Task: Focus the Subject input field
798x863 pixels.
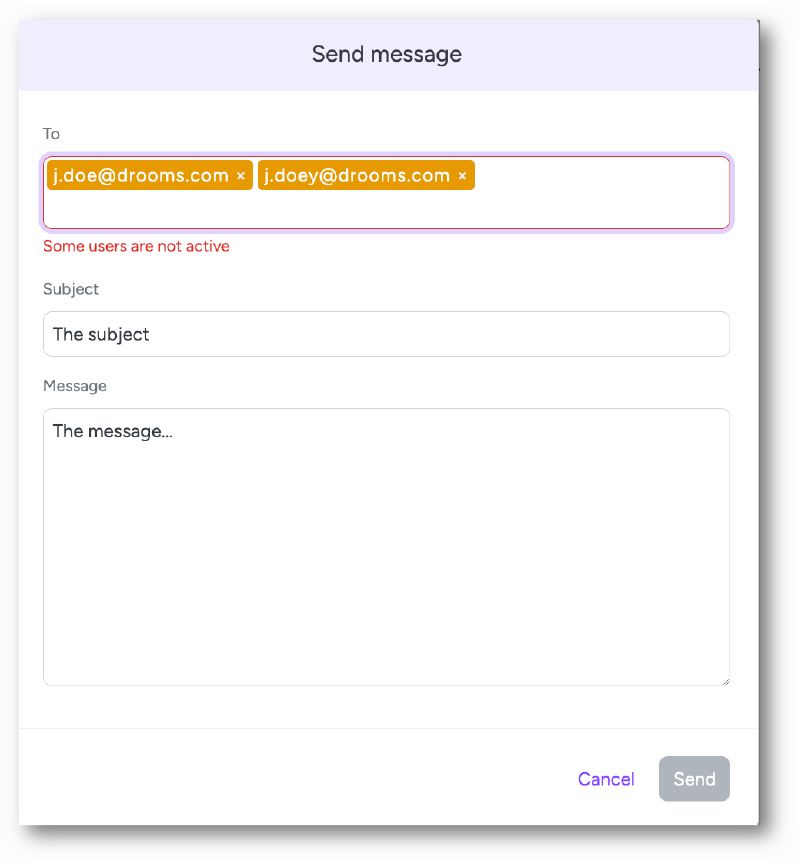Action: click(x=386, y=334)
